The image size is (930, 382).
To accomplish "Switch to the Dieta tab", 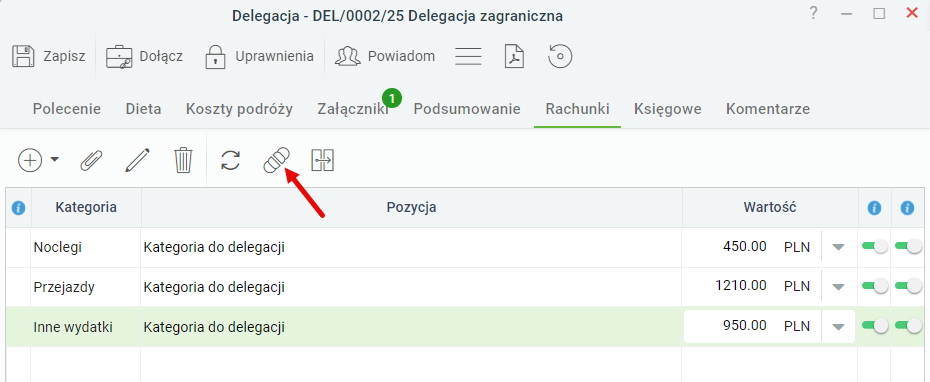I will click(144, 109).
